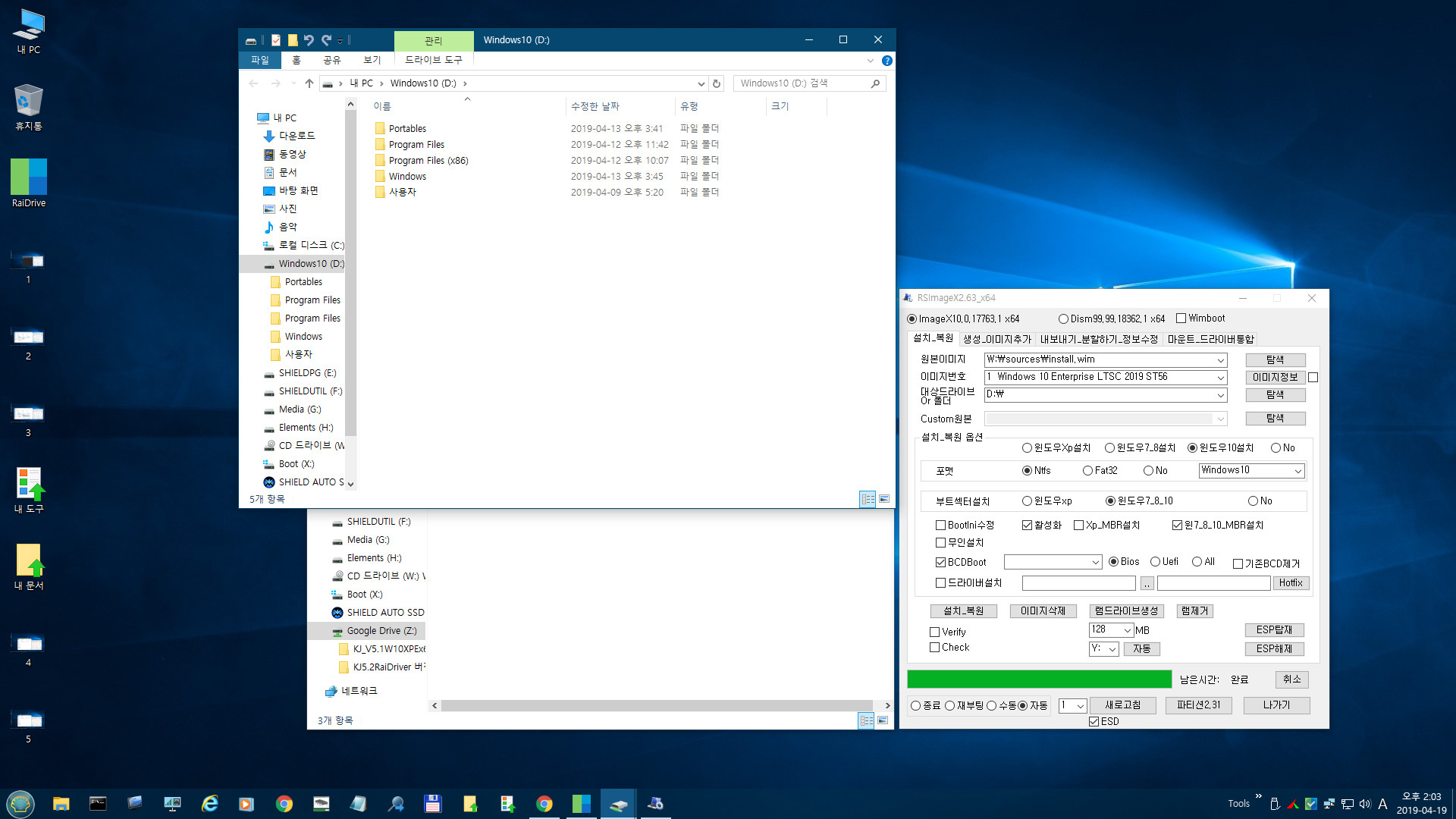
Task: Open the 내 도구 desktop icon
Action: [29, 490]
